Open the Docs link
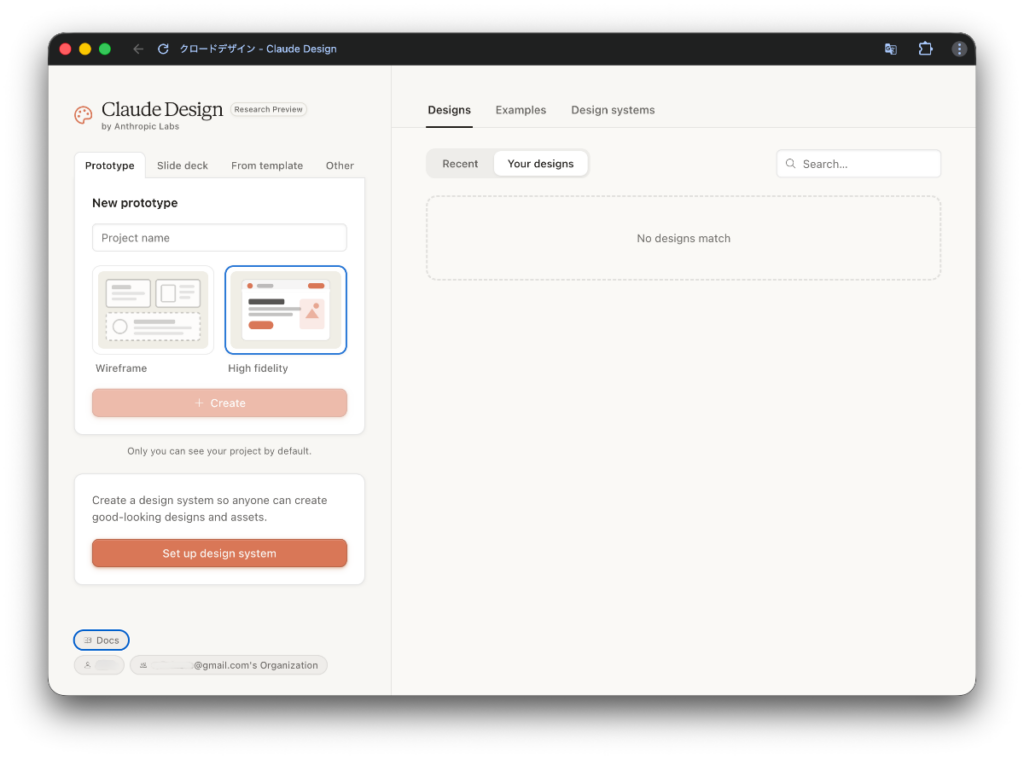Image resolution: width=1024 pixels, height=759 pixels. [x=101, y=640]
